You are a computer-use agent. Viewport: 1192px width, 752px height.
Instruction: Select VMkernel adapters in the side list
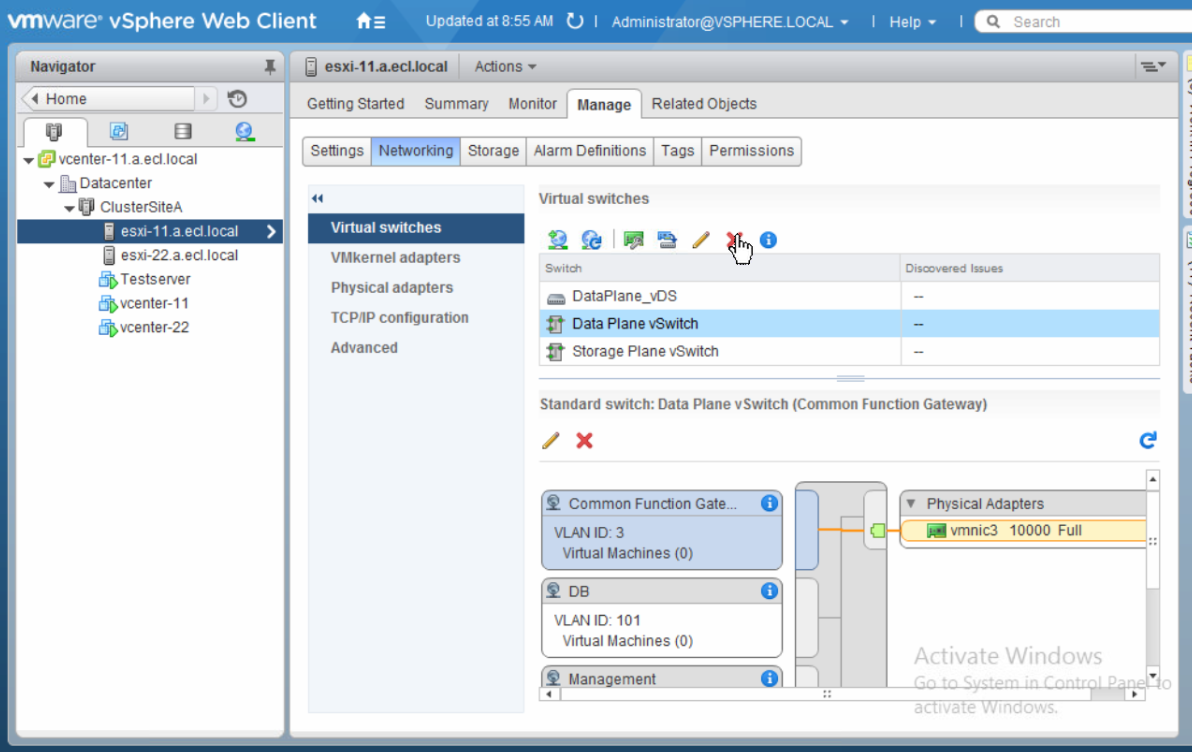click(395, 258)
